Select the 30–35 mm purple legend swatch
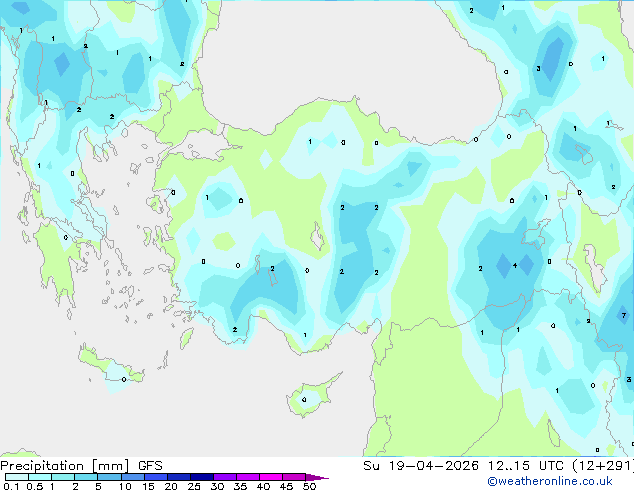The height and width of the screenshot is (490, 634). pyautogui.click(x=225, y=477)
